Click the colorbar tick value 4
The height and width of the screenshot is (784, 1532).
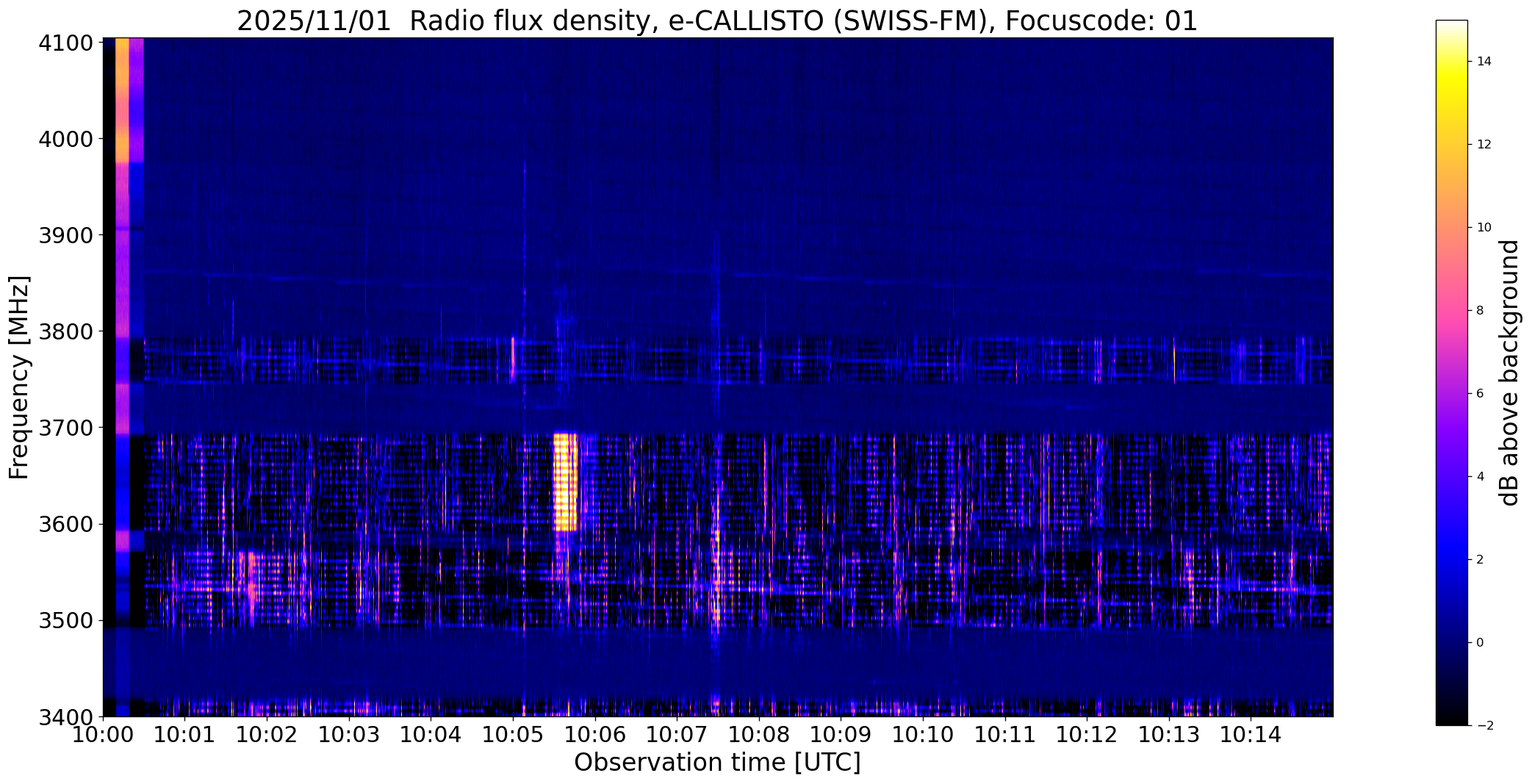tap(1481, 477)
